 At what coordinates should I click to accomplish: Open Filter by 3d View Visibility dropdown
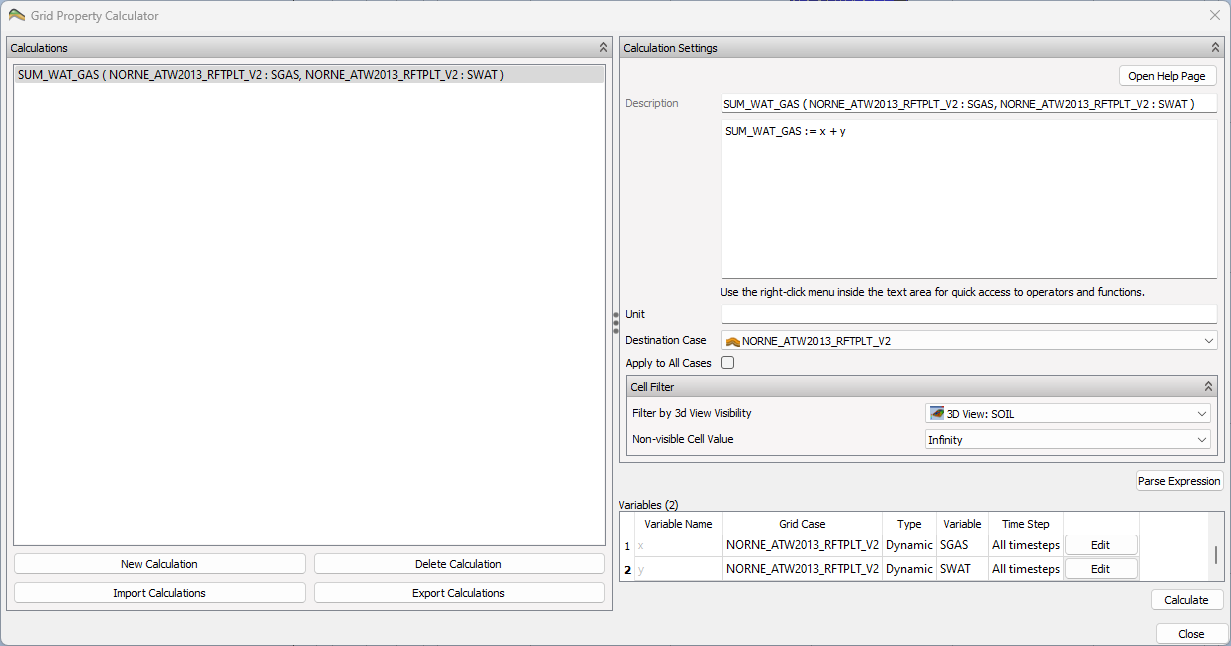1068,413
